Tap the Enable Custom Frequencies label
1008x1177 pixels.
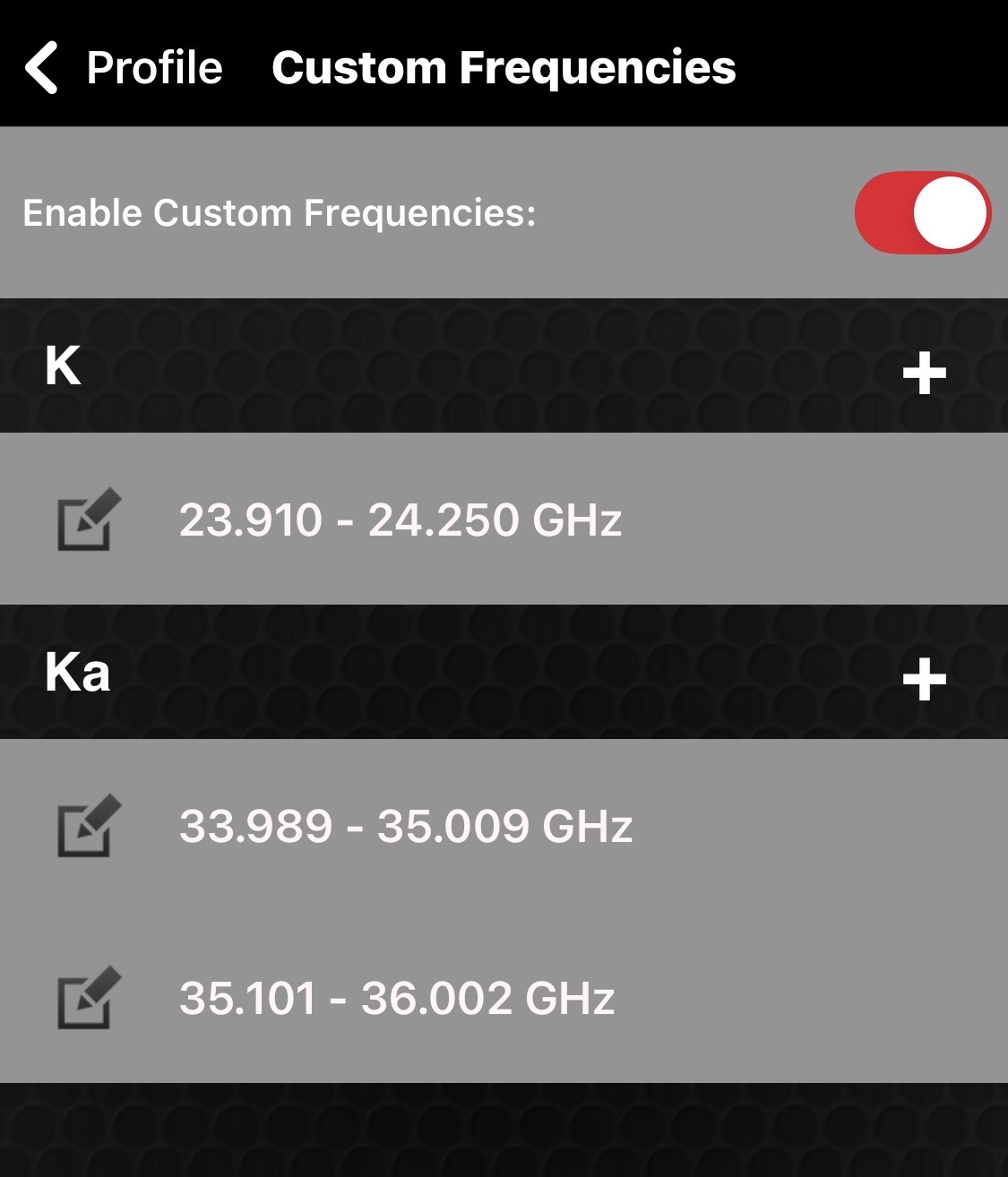pos(279,213)
